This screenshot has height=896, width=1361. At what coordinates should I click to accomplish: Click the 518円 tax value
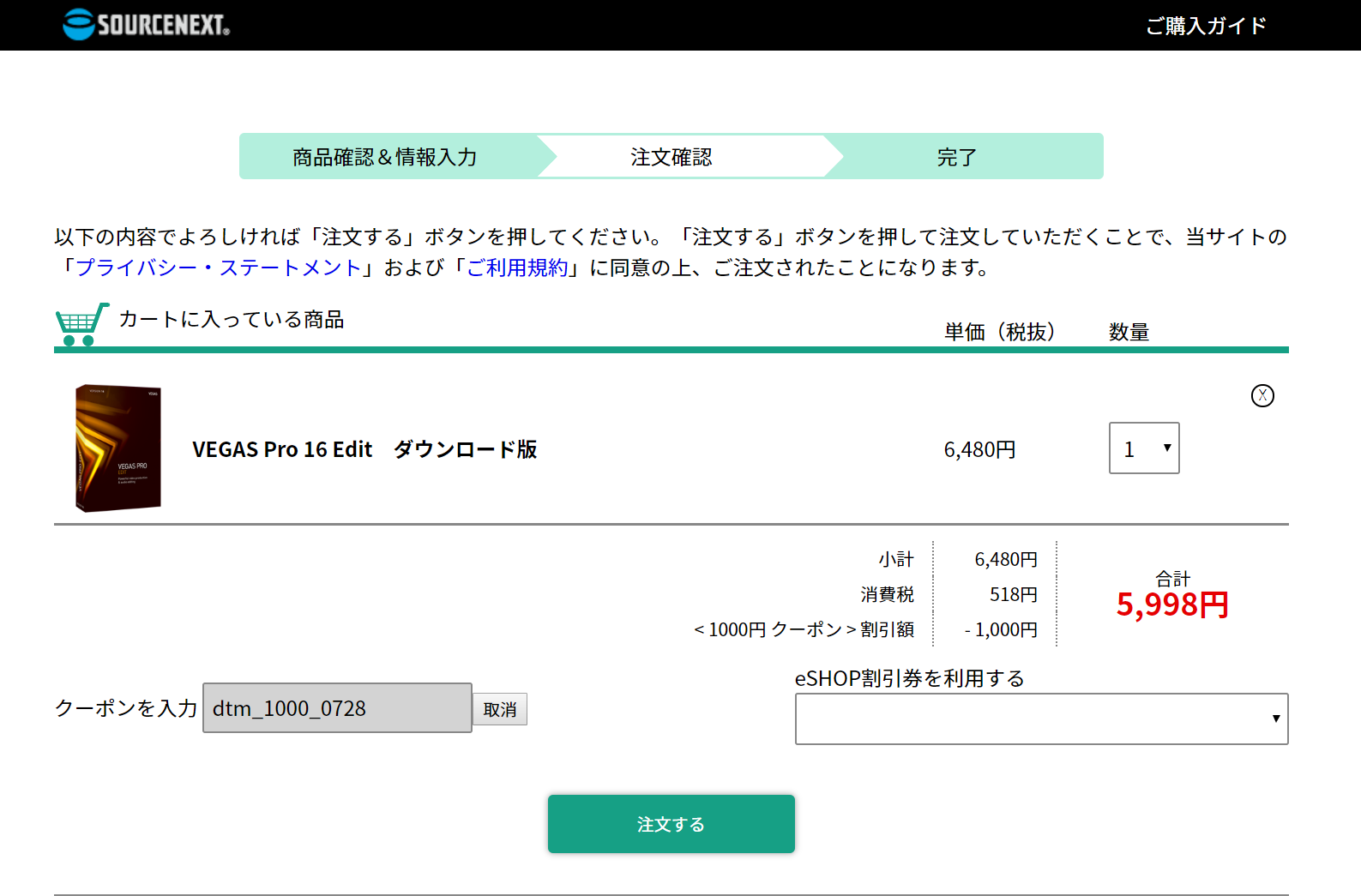pyautogui.click(x=1014, y=594)
